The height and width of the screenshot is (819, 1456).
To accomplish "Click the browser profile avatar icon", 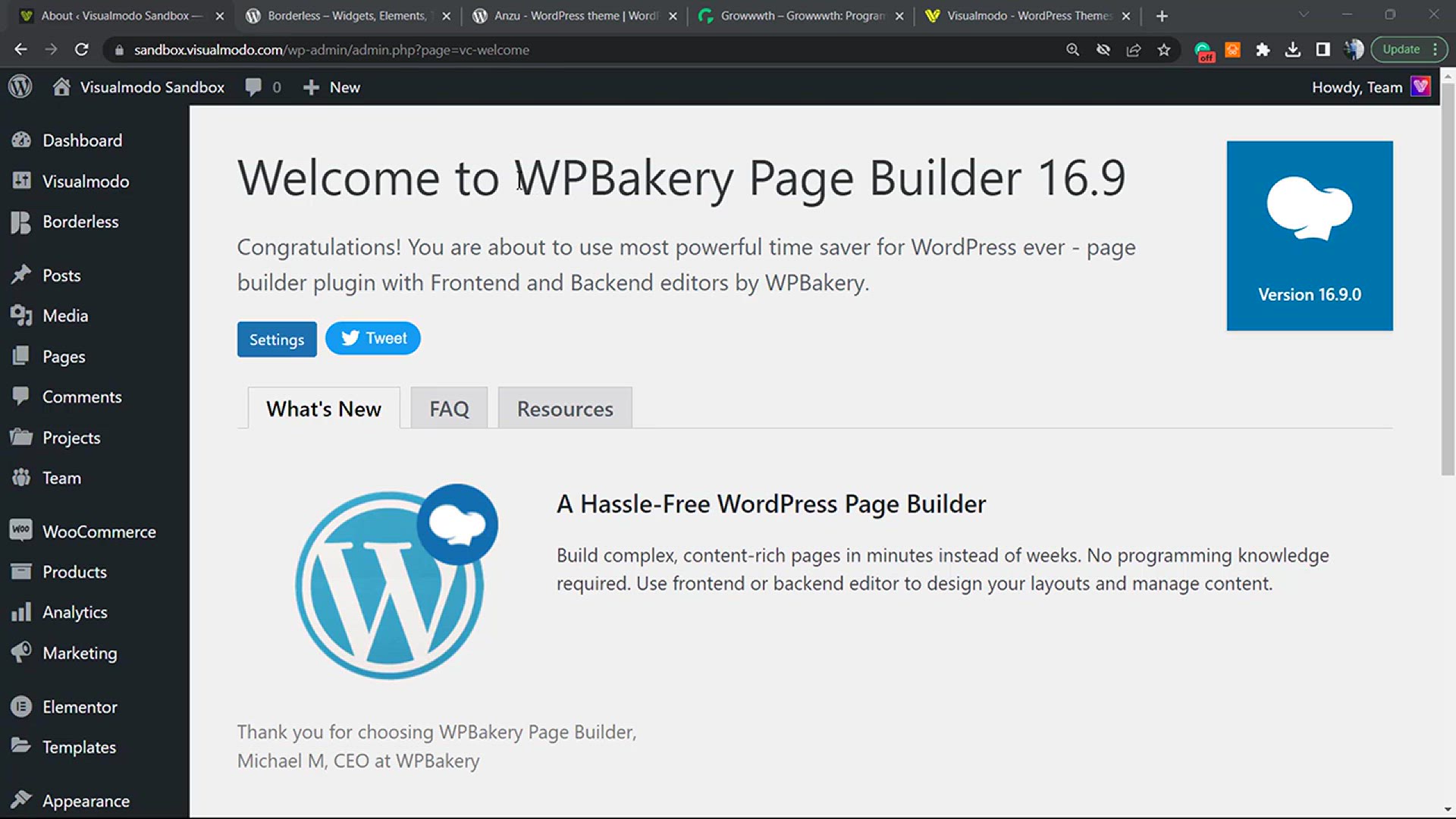I will [1354, 49].
